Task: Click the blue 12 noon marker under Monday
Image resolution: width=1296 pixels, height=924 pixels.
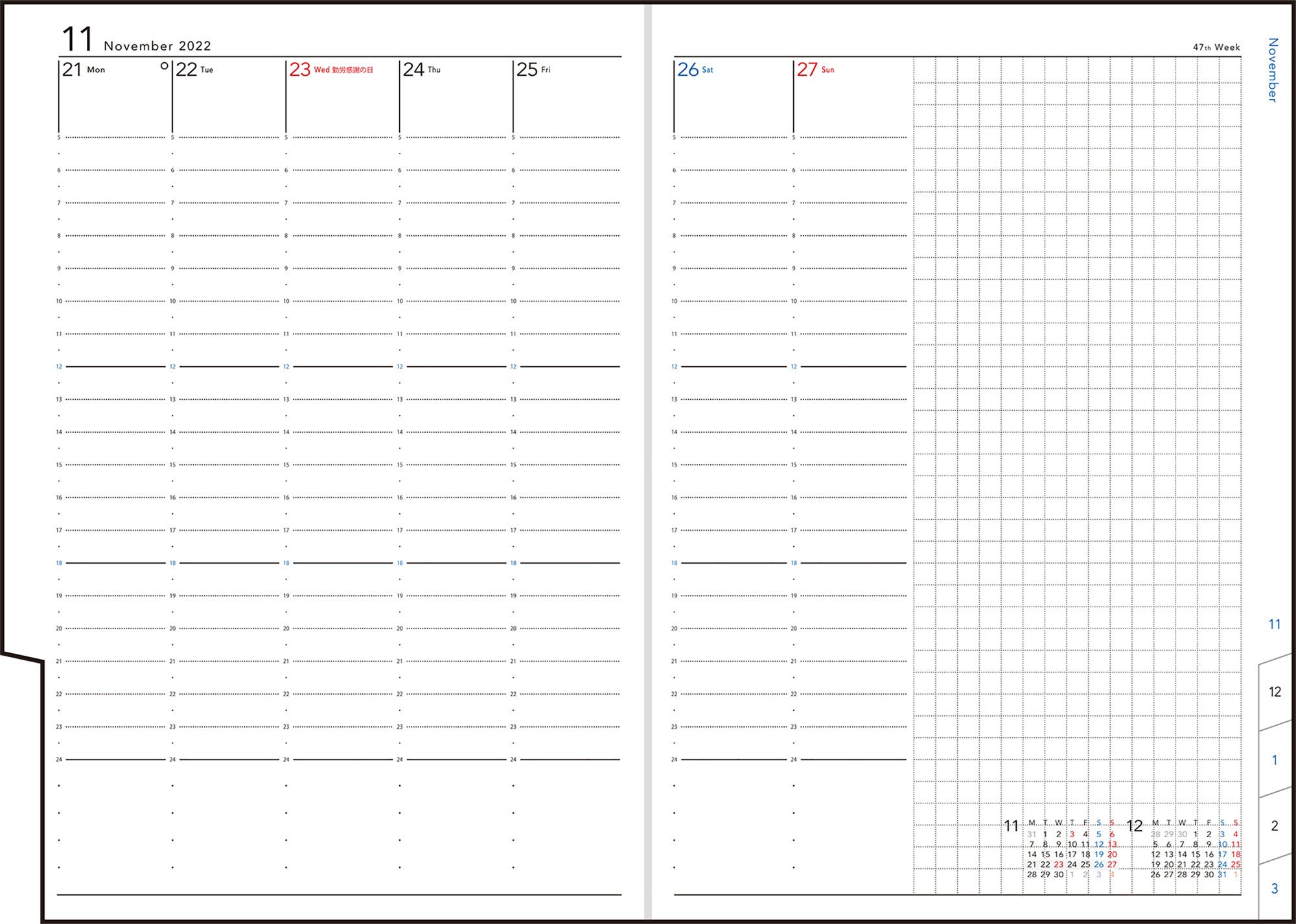Action: tap(59, 367)
